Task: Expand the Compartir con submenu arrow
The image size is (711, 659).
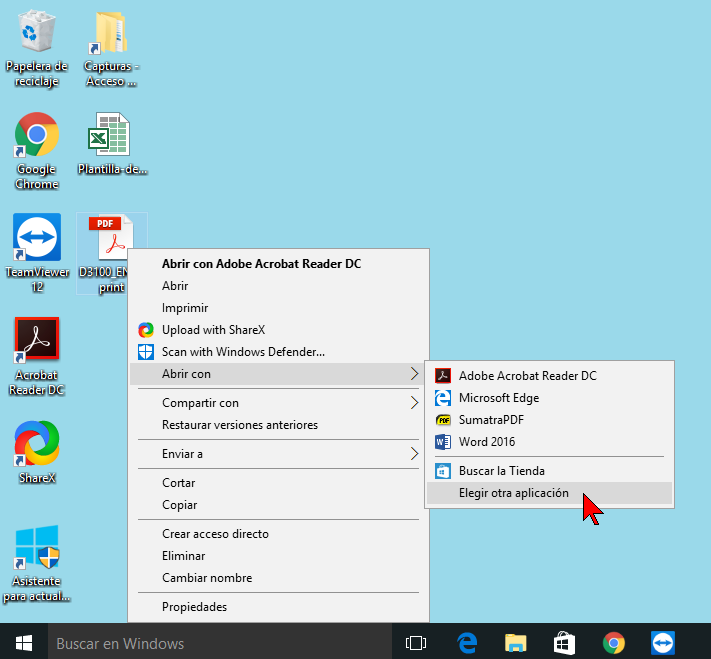Action: pyautogui.click(x=414, y=403)
